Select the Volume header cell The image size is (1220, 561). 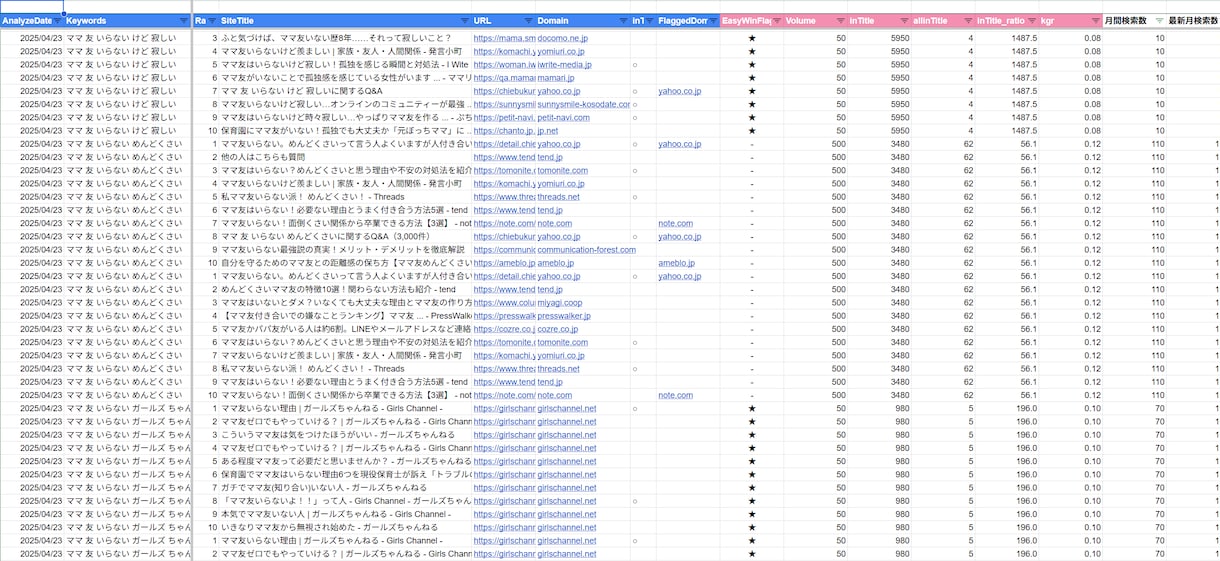(814, 21)
